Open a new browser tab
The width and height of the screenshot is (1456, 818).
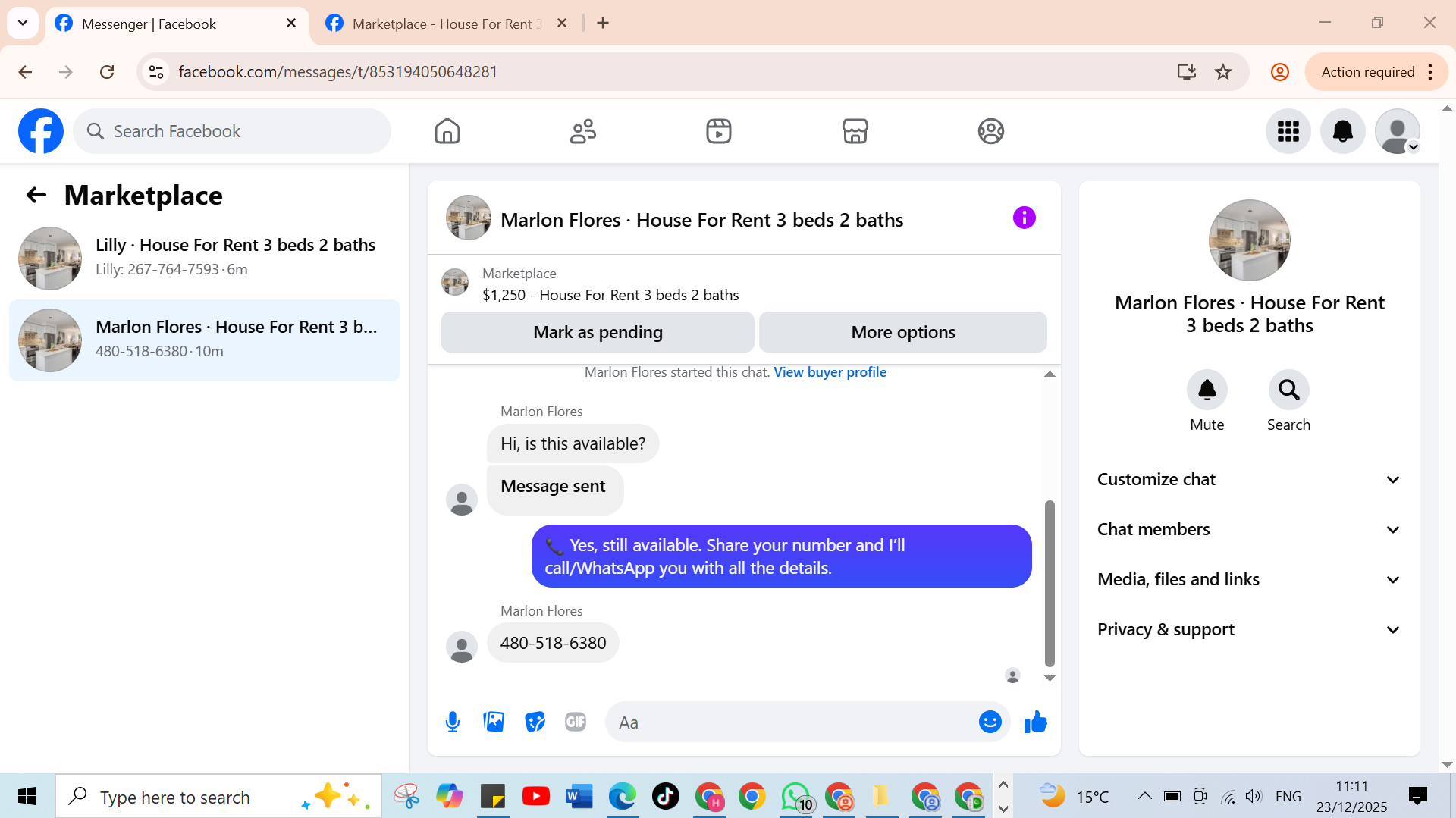(603, 24)
